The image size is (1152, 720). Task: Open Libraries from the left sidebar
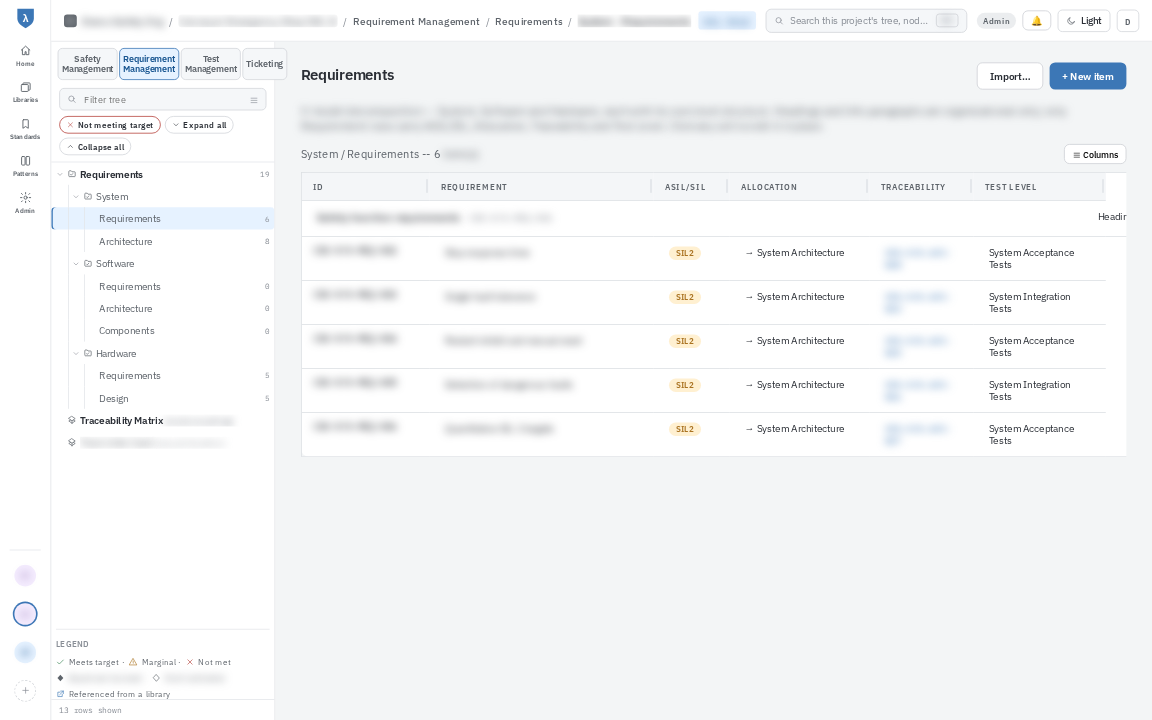pyautogui.click(x=25, y=93)
